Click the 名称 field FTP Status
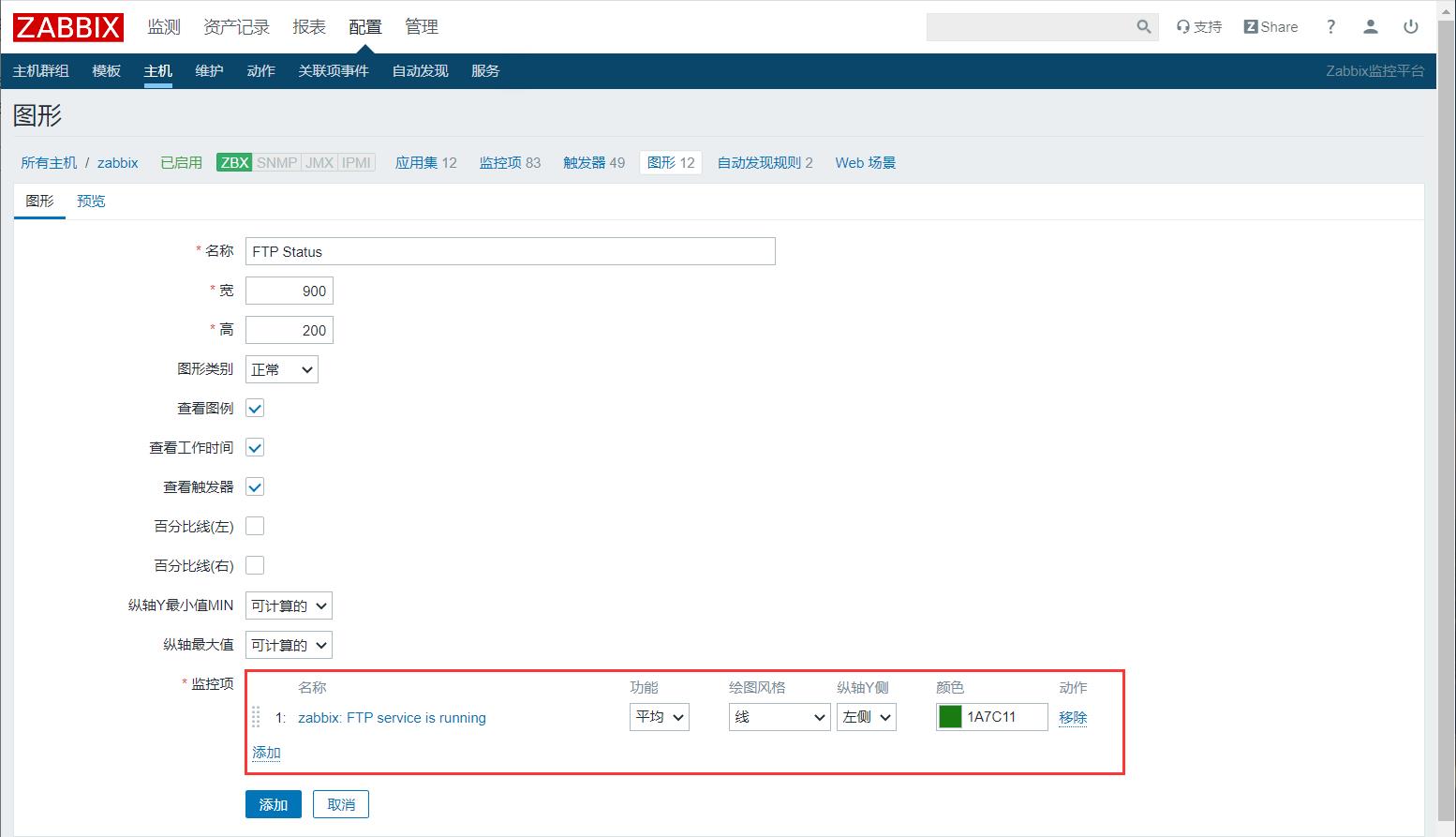The image size is (1456, 837). coord(511,251)
